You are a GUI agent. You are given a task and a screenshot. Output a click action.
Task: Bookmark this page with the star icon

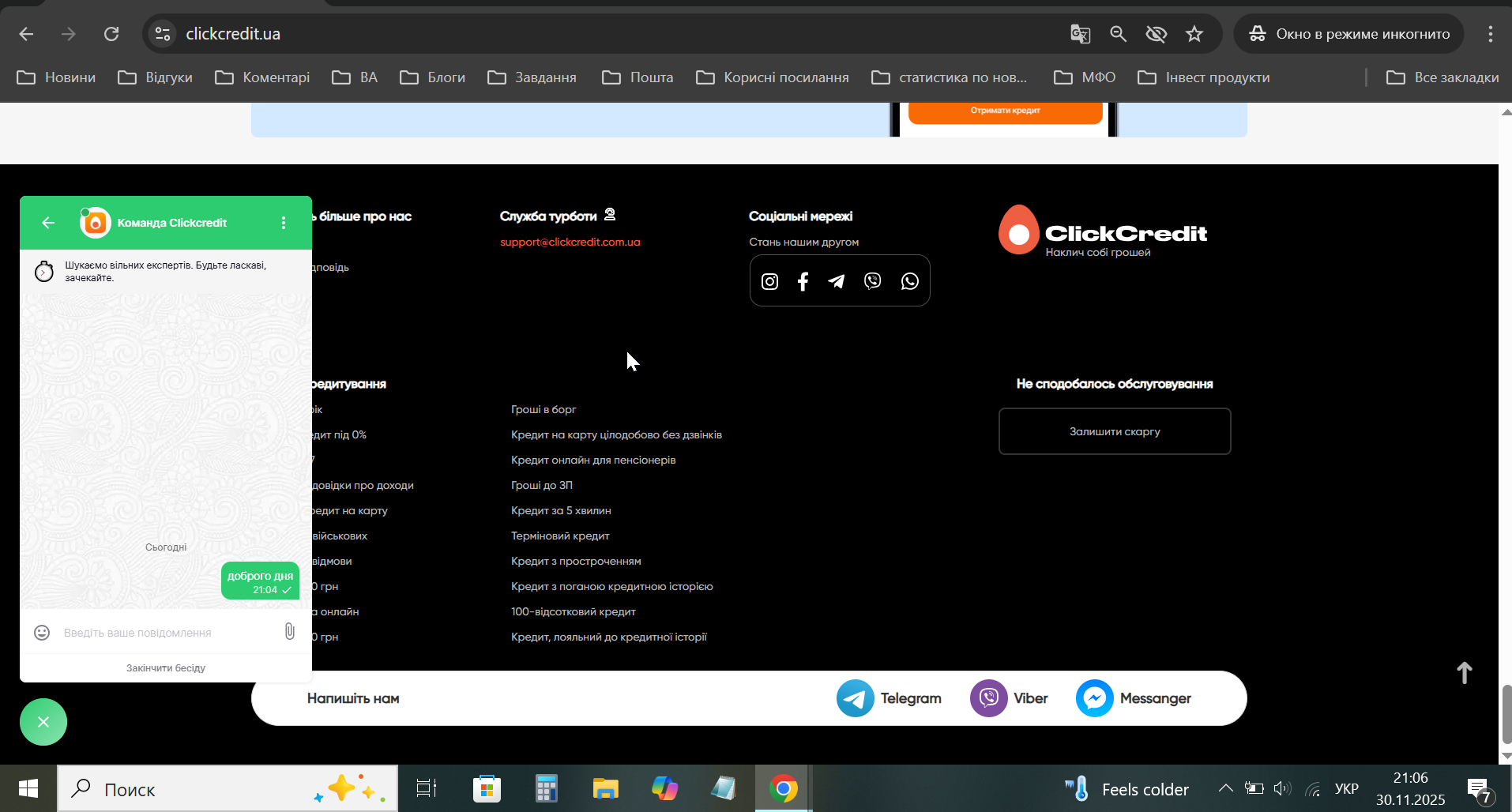pos(1194,34)
